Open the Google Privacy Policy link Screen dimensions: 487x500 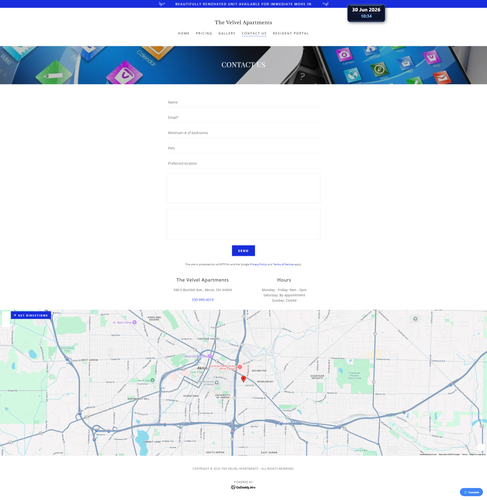tap(258, 264)
